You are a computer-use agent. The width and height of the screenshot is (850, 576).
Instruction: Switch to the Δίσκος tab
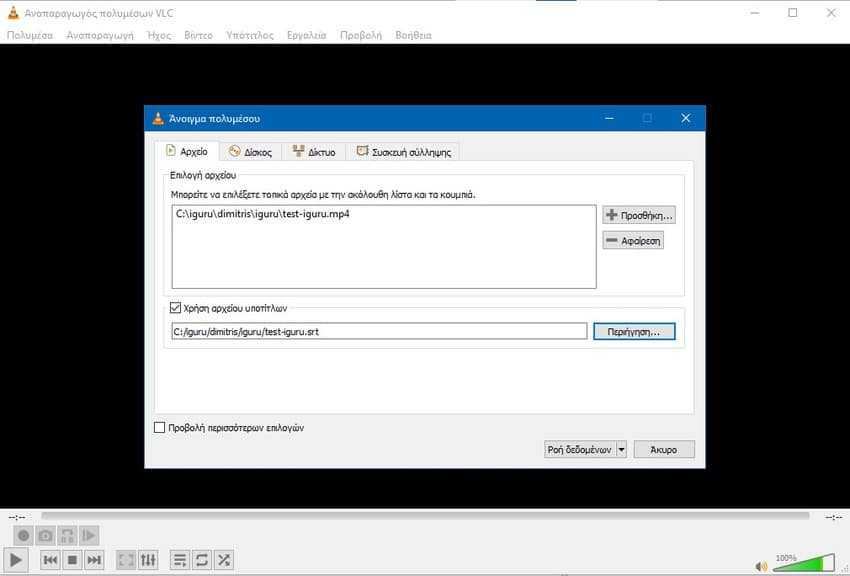[x=250, y=152]
